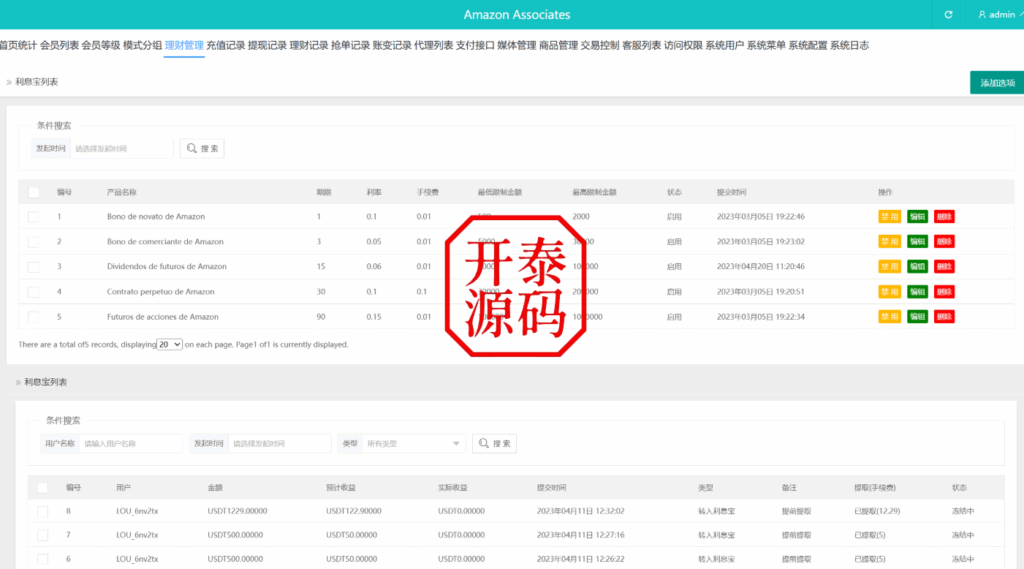1024x569 pixels.
Task: Open the 交易控制 menu item
Action: pyautogui.click(x=600, y=45)
